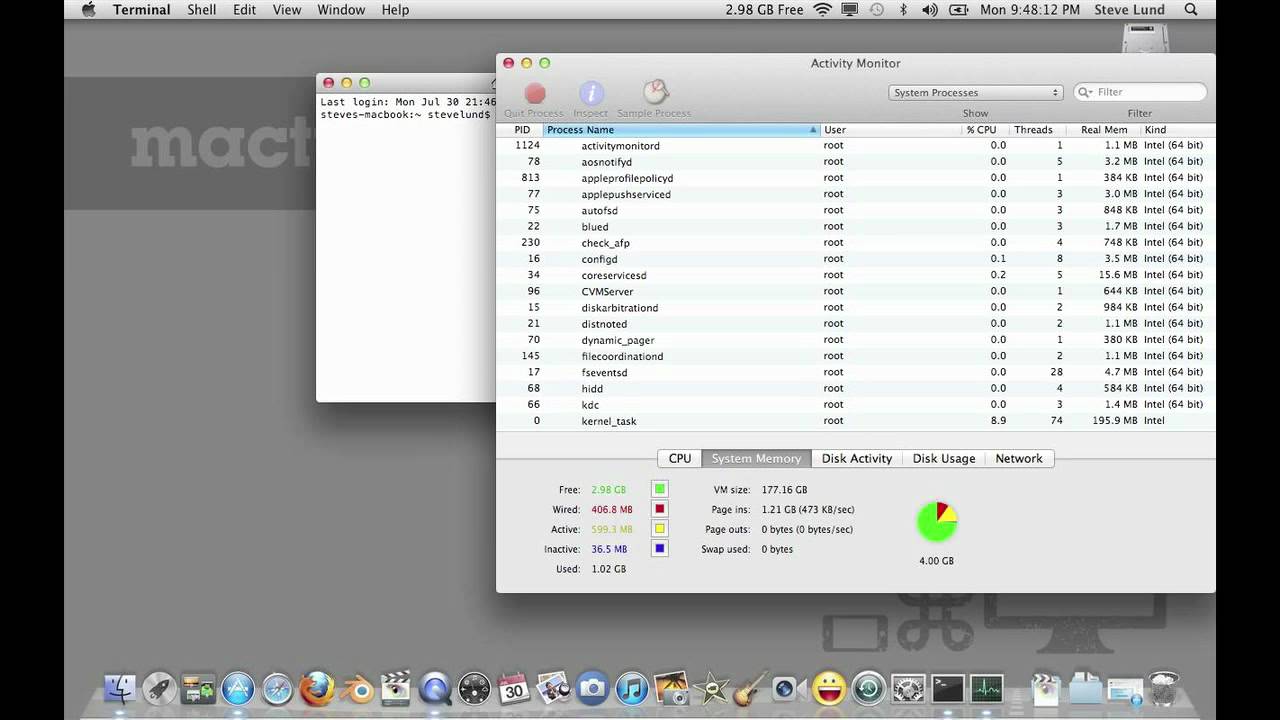This screenshot has width=1280, height=720.
Task: Open the App Store Dock icon
Action: coord(238,688)
